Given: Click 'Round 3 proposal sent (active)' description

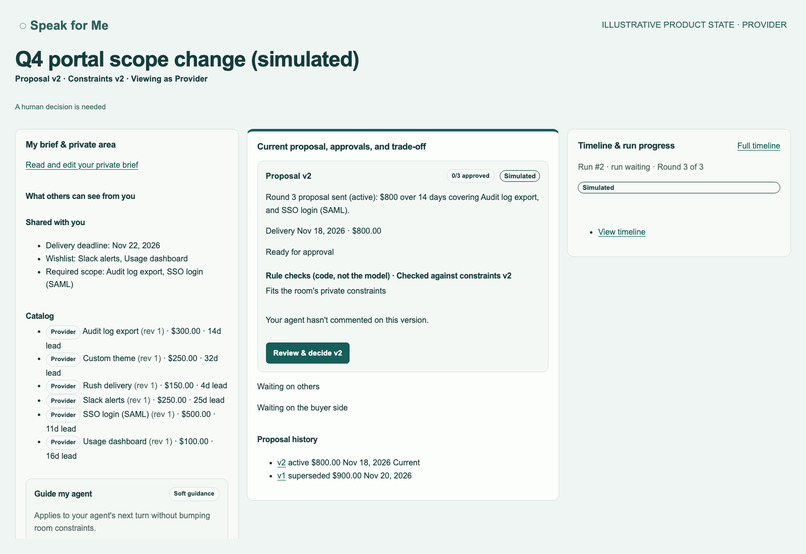Looking at the screenshot, I should [402, 204].
